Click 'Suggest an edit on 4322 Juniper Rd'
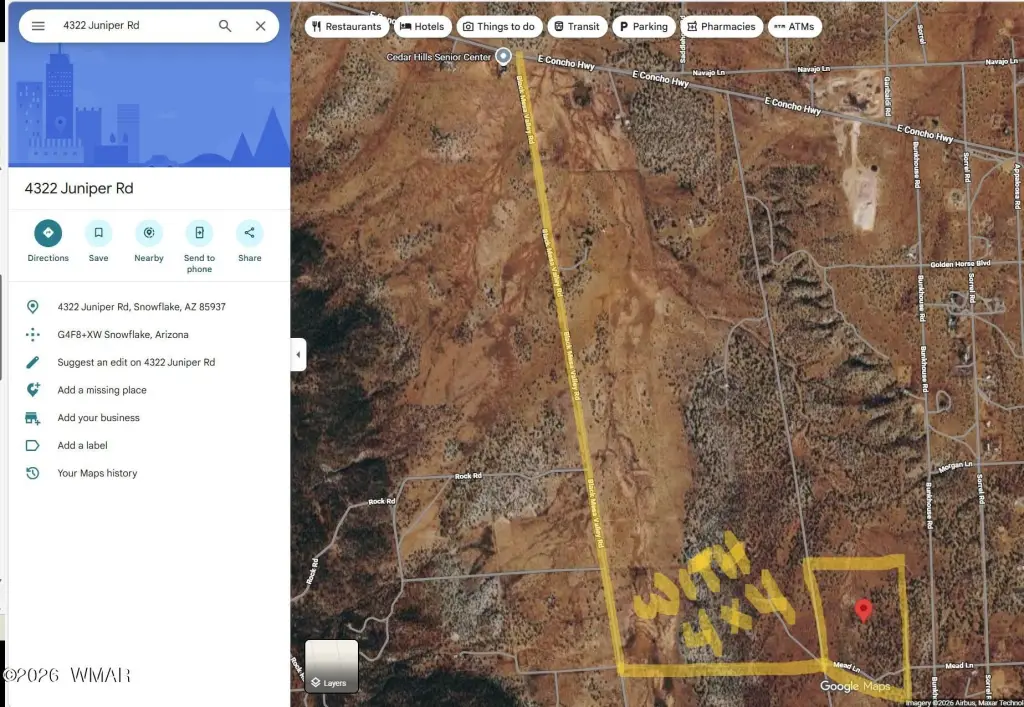 click(136, 362)
